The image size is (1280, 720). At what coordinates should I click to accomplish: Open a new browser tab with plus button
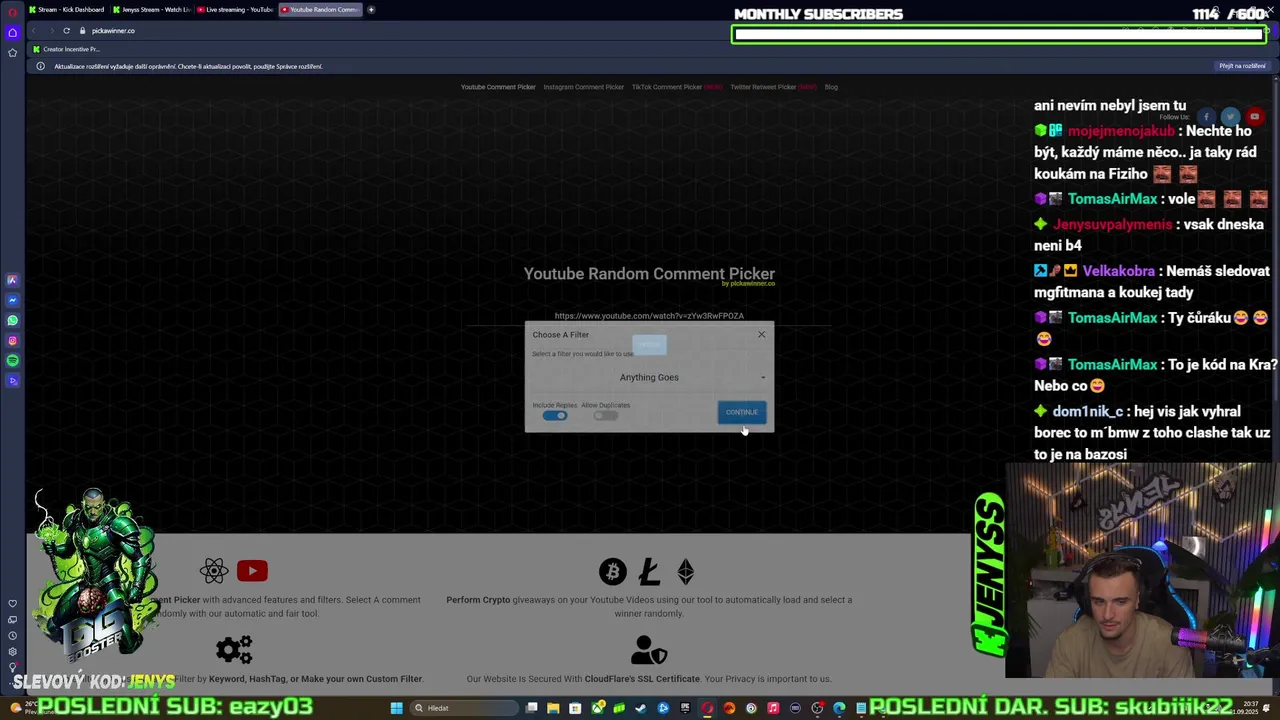(371, 9)
